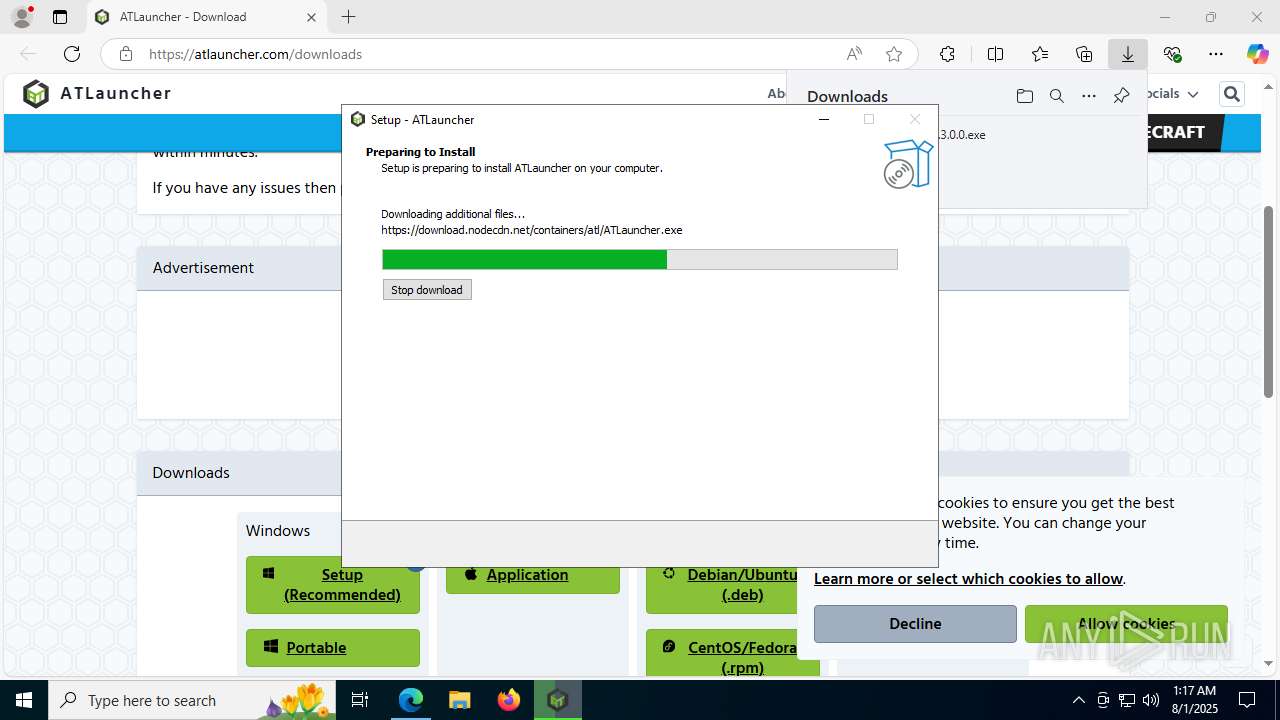The image size is (1280, 720).
Task: Decline cookies on the banner
Action: [915, 624]
